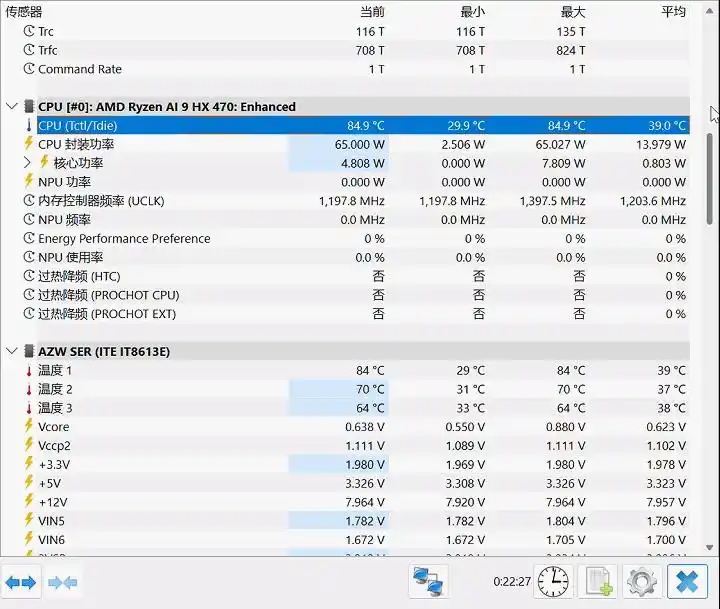Click the vertical scrollbar thumb

click(710, 179)
